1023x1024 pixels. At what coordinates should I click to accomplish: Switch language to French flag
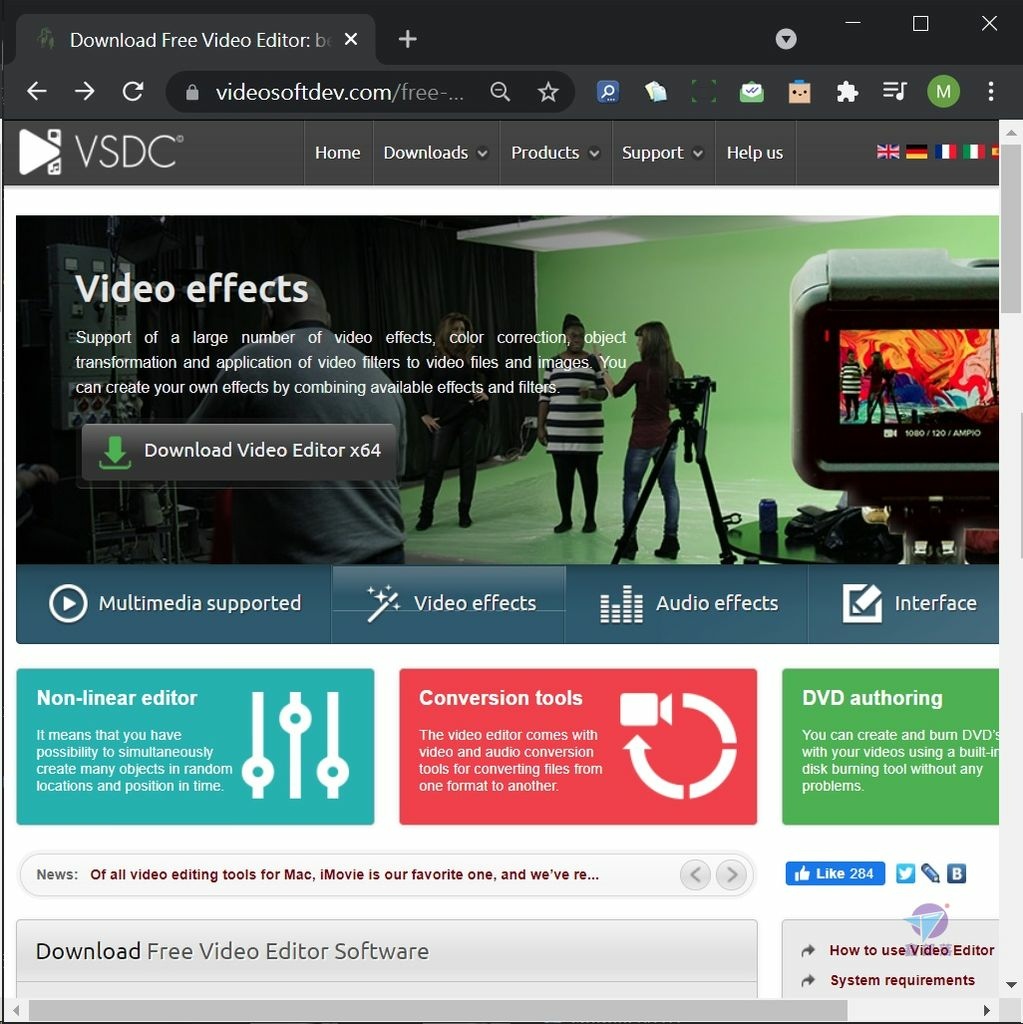[945, 152]
